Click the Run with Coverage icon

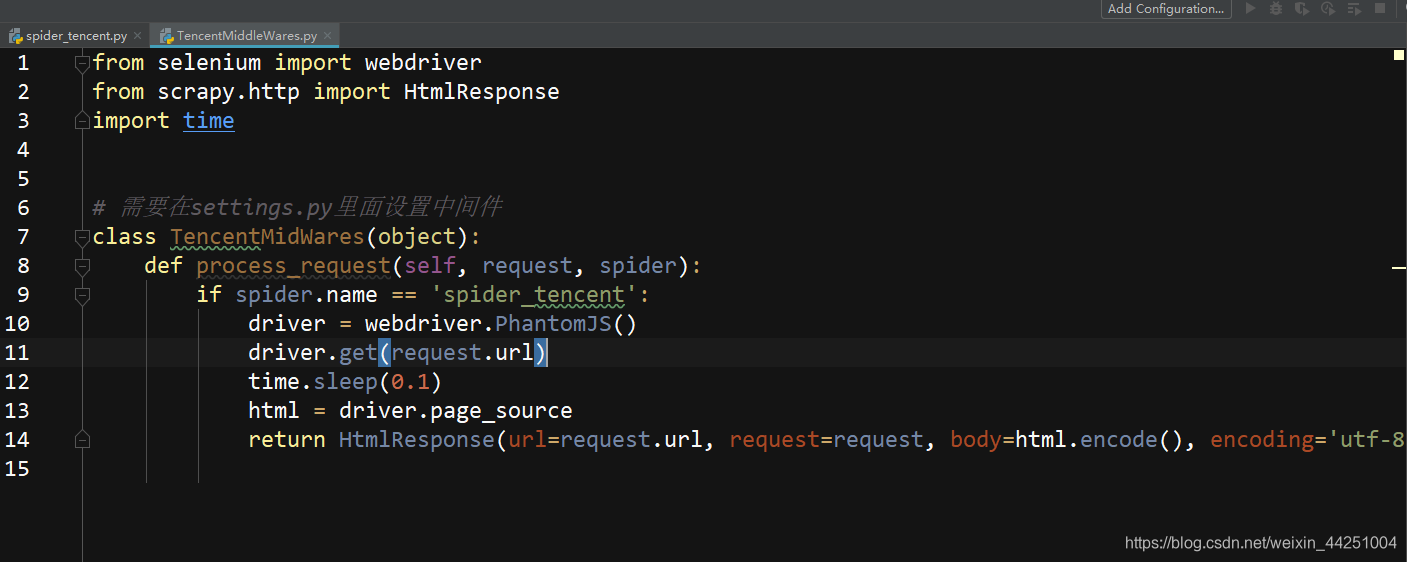pyautogui.click(x=1302, y=8)
